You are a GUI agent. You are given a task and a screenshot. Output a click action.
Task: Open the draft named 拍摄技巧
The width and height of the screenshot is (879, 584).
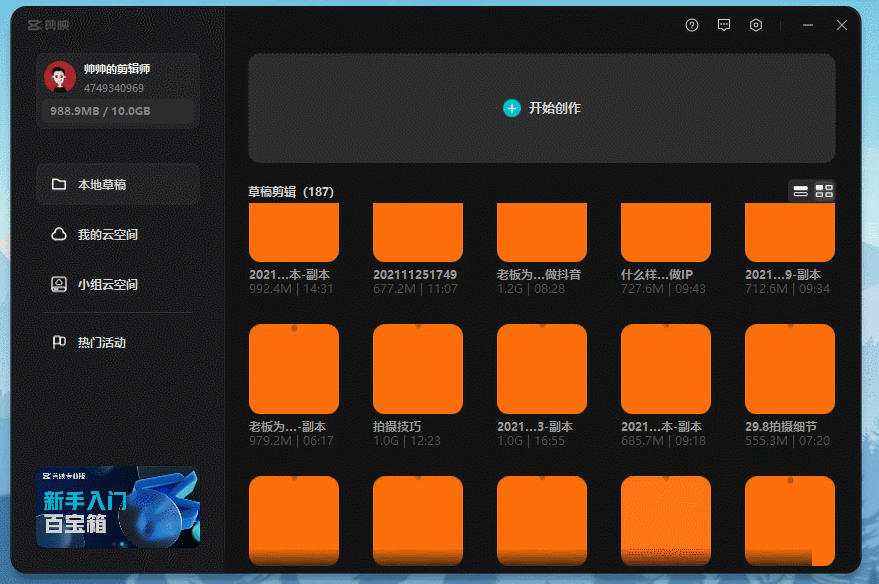pyautogui.click(x=417, y=368)
